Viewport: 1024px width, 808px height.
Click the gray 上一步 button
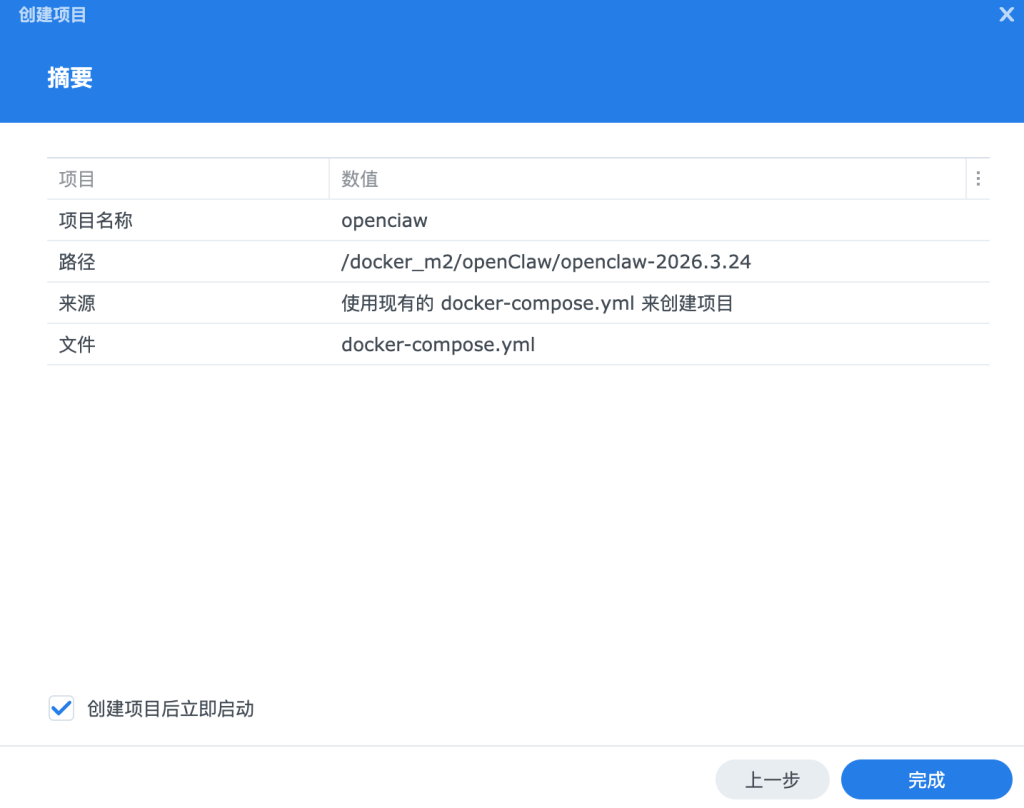click(772, 779)
